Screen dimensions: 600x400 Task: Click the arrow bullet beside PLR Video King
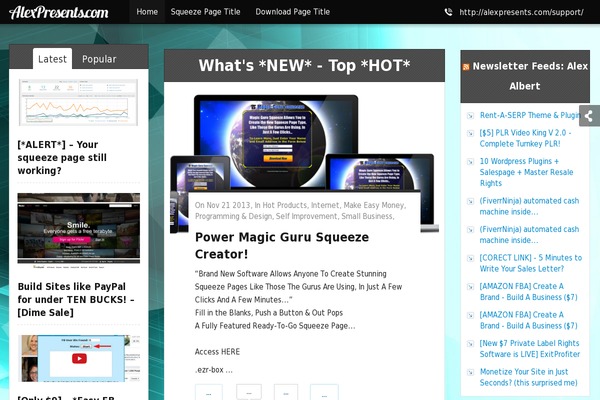point(470,133)
